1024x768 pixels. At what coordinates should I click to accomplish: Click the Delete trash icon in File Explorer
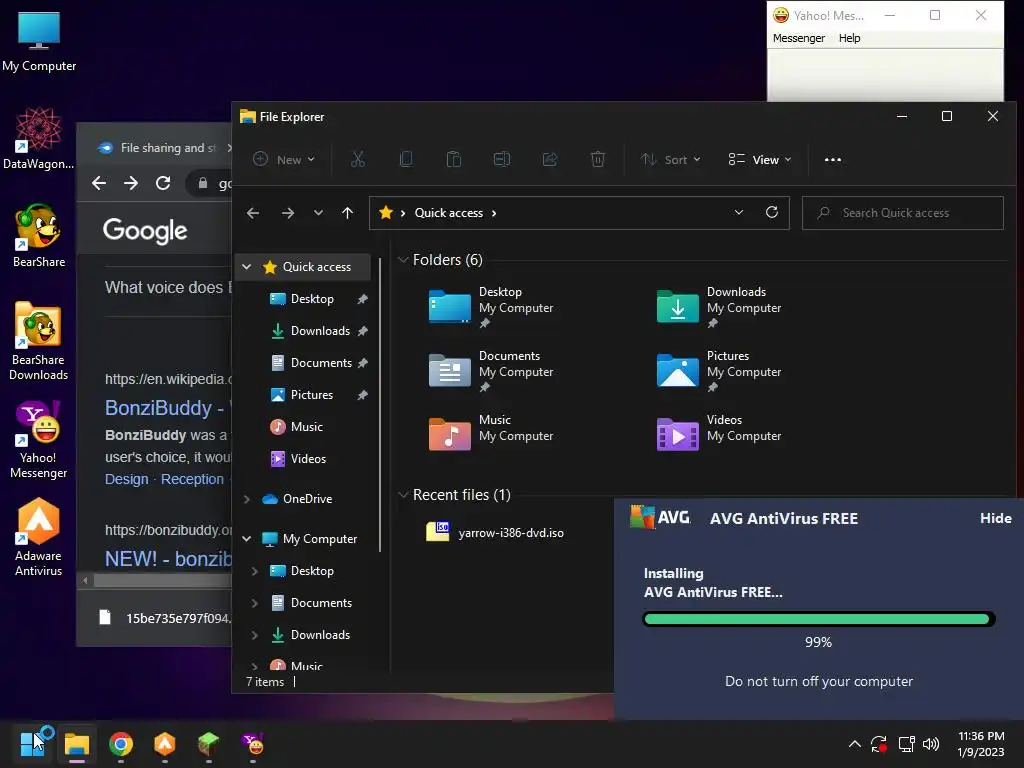tap(598, 159)
